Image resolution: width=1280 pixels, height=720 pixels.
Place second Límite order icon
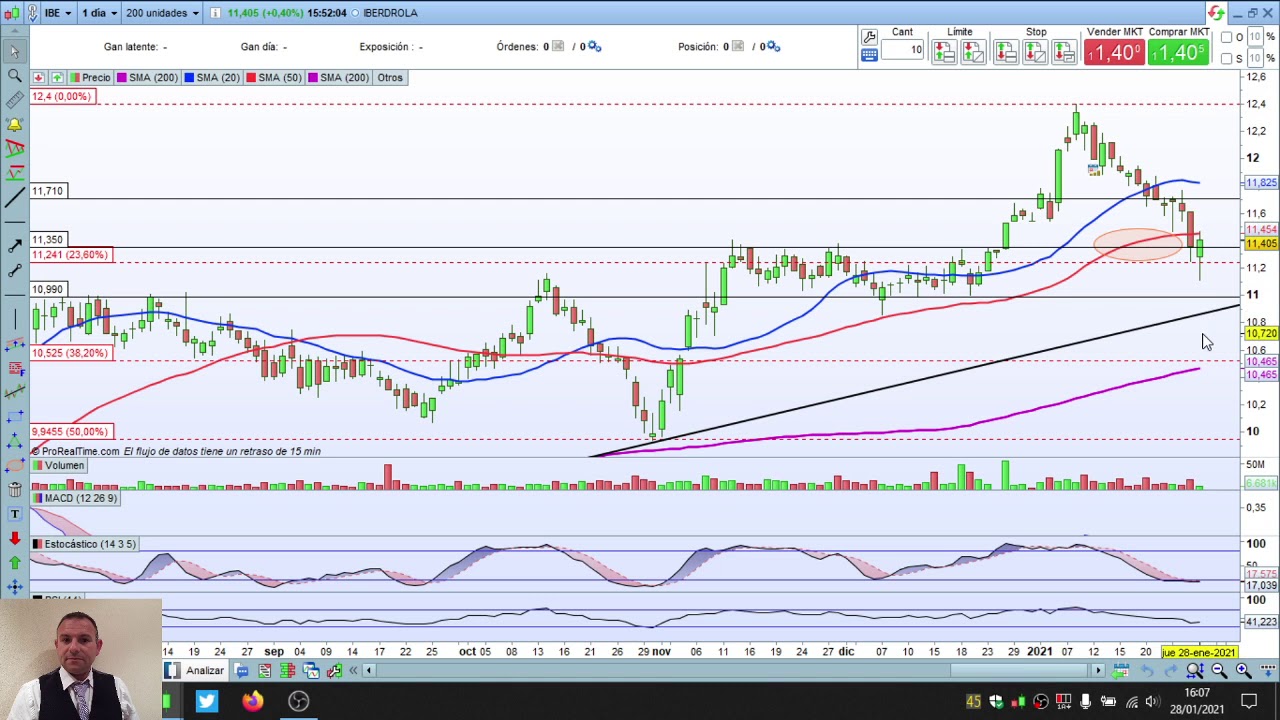[973, 52]
